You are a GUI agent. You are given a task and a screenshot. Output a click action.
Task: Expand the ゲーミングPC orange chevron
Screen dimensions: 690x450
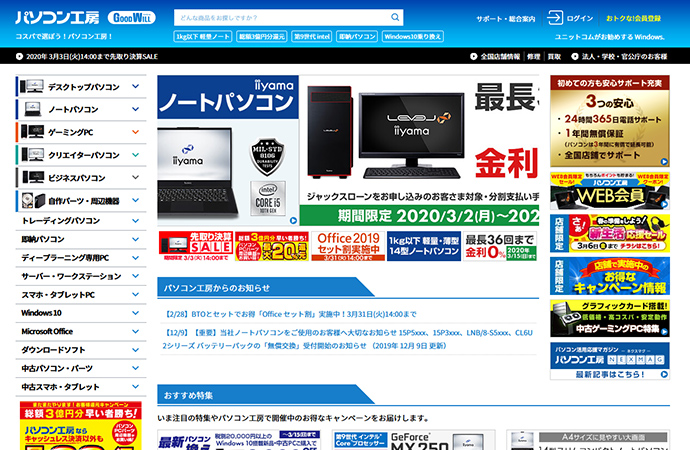click(x=136, y=132)
